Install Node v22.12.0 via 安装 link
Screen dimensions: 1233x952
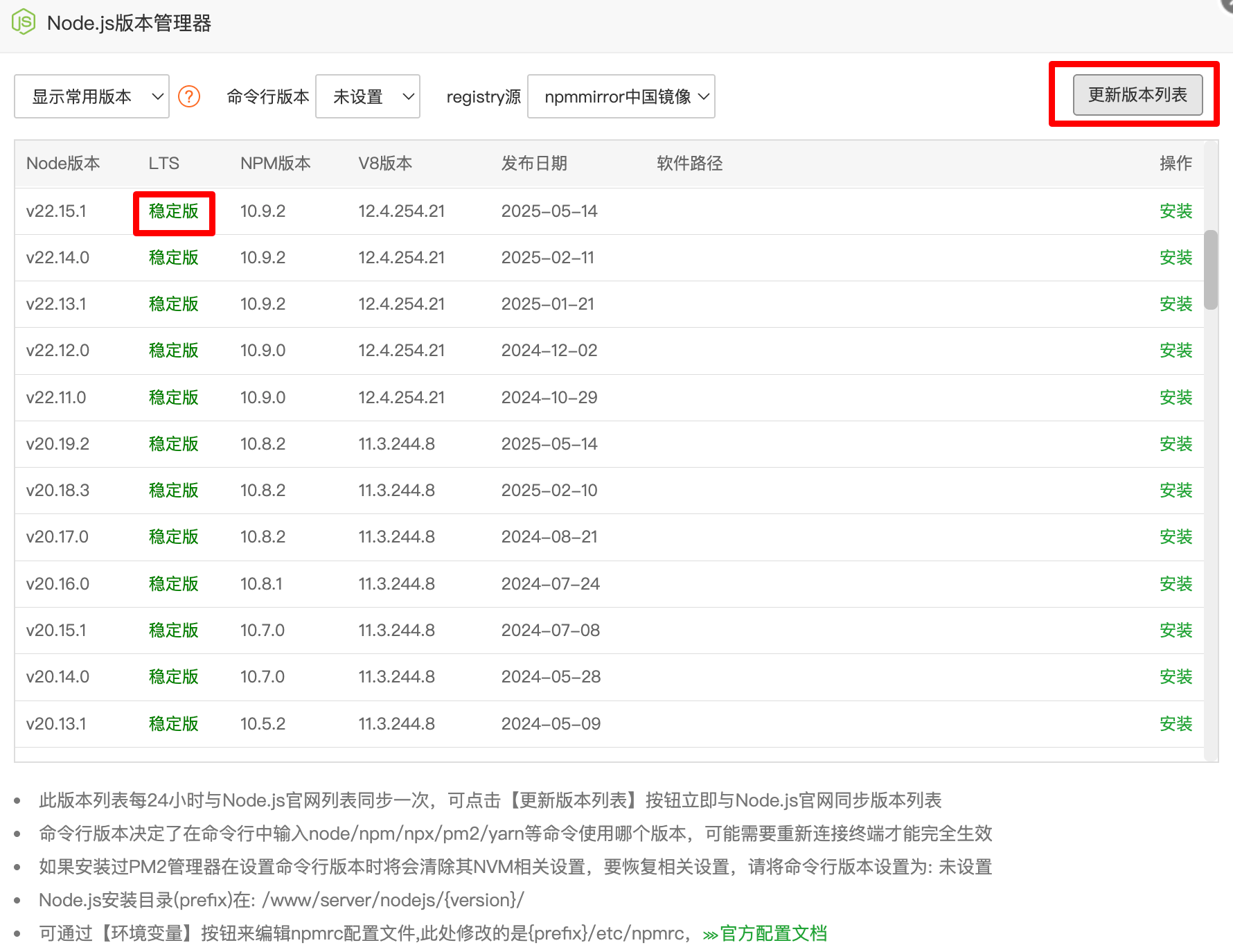pos(1176,351)
